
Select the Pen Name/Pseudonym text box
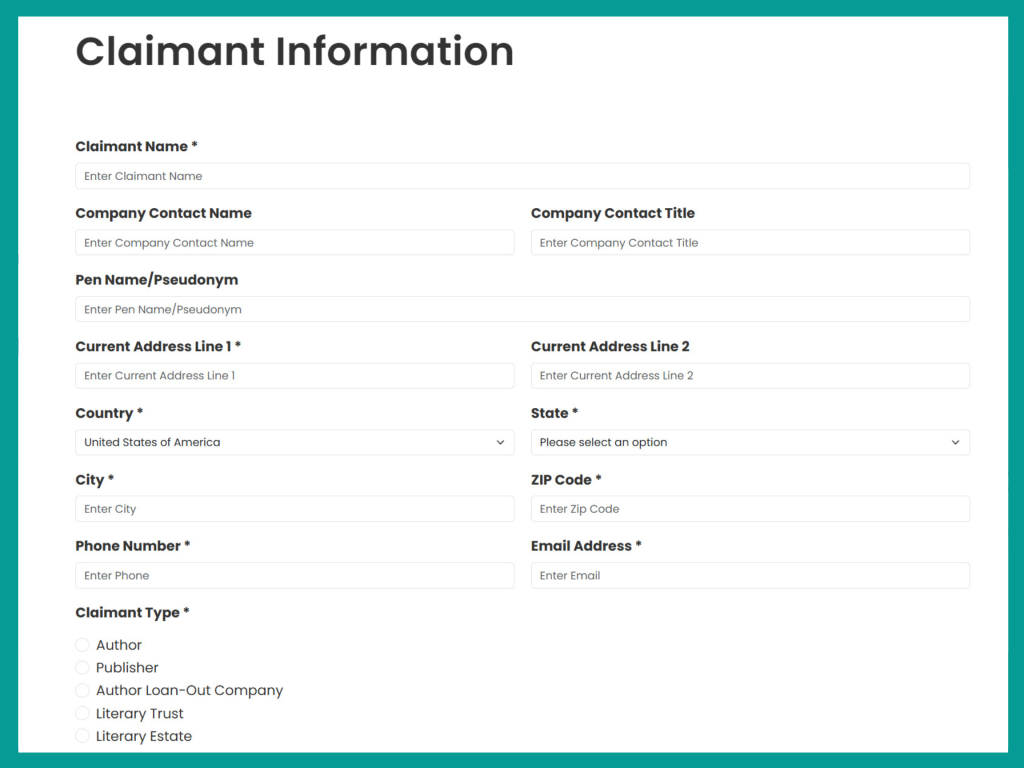(522, 309)
